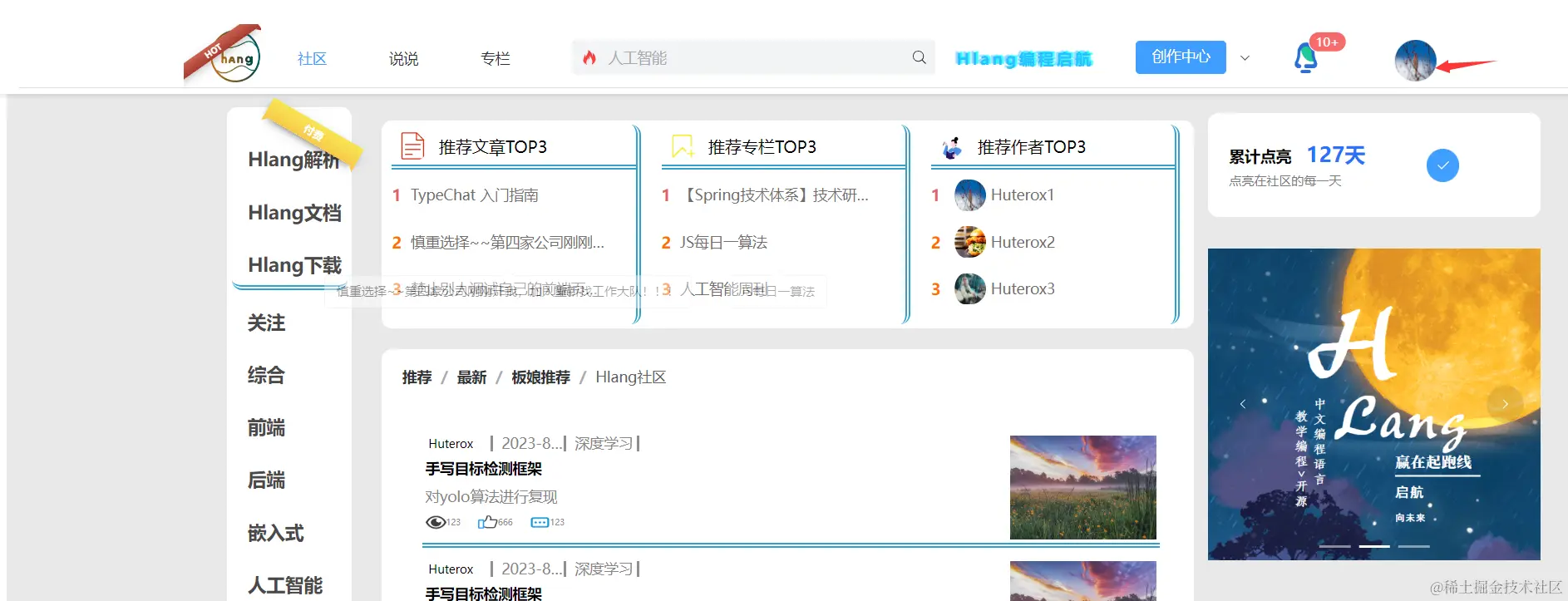Open article TypeChat 入门指南
The width and height of the screenshot is (1568, 601).
pyautogui.click(x=474, y=195)
